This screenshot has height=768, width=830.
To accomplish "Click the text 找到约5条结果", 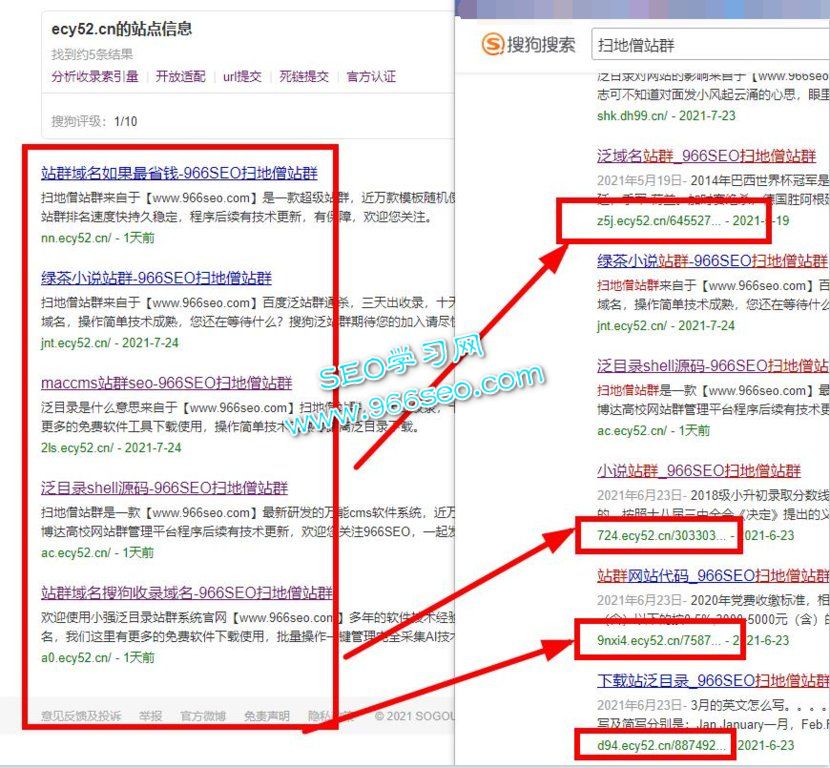I will pos(92,55).
